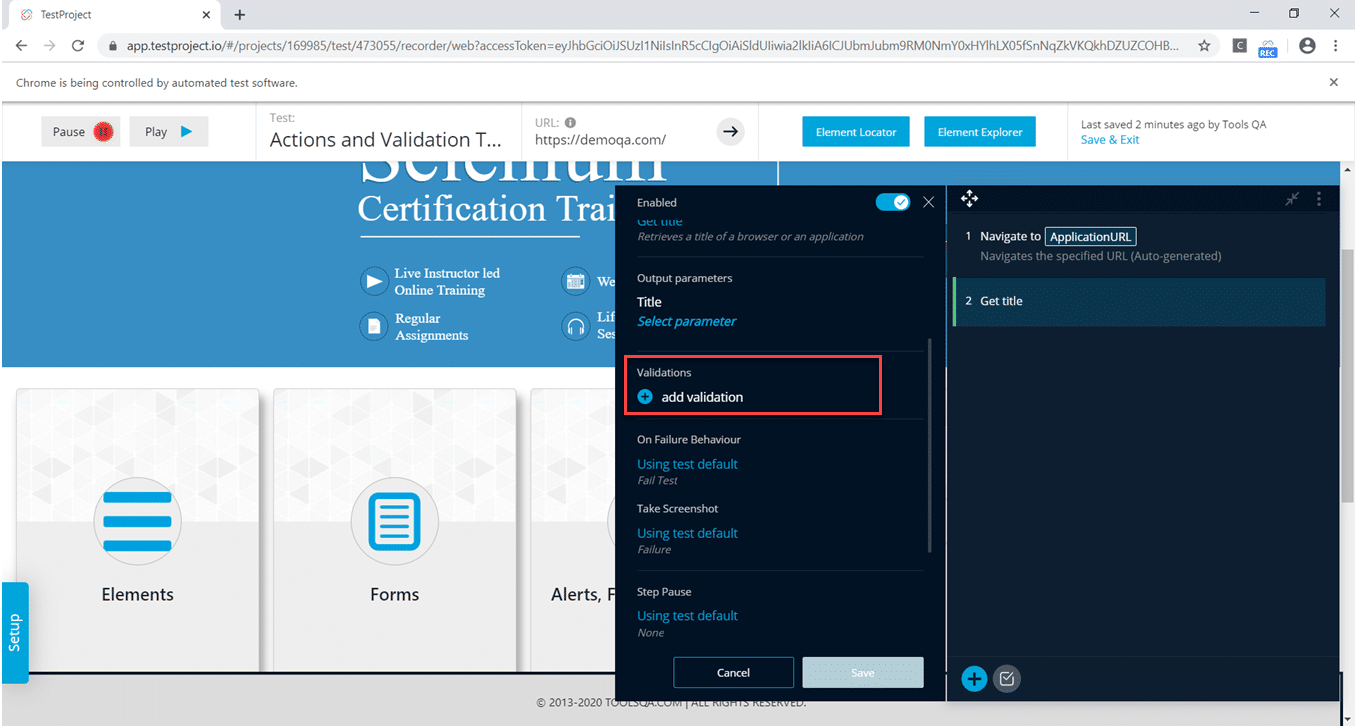The height and width of the screenshot is (726, 1356).
Task: Open Select parameter under Title
Action: [x=686, y=321]
